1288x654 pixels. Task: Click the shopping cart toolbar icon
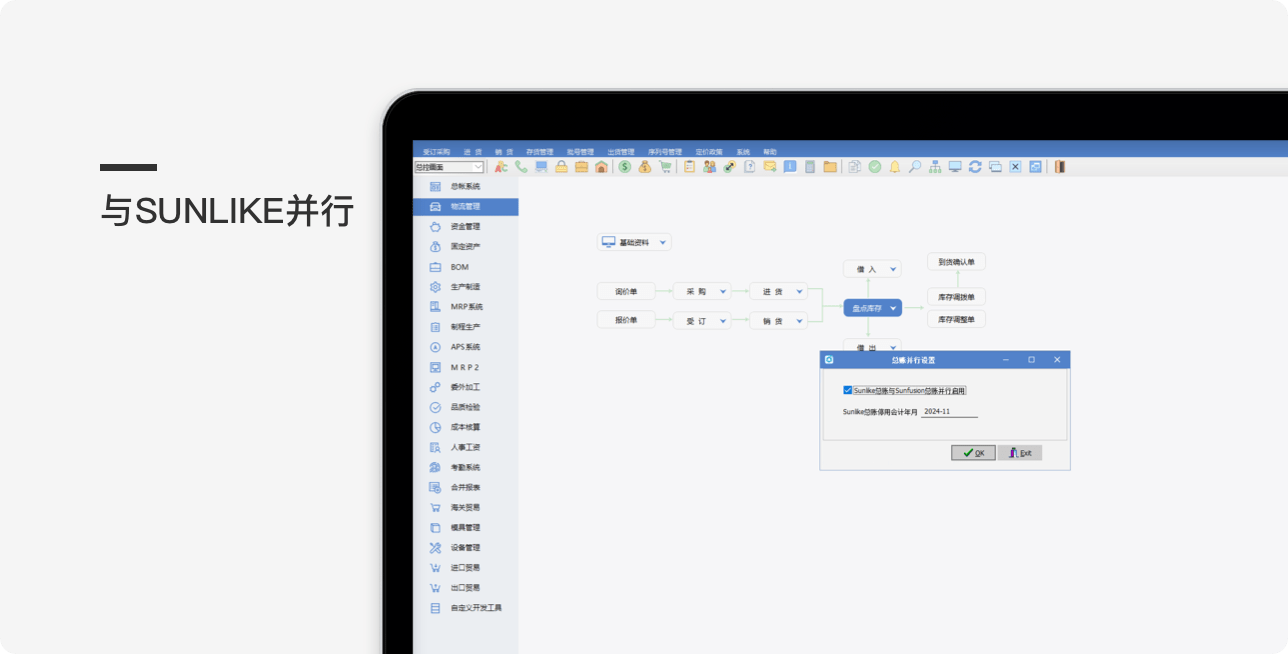point(665,167)
